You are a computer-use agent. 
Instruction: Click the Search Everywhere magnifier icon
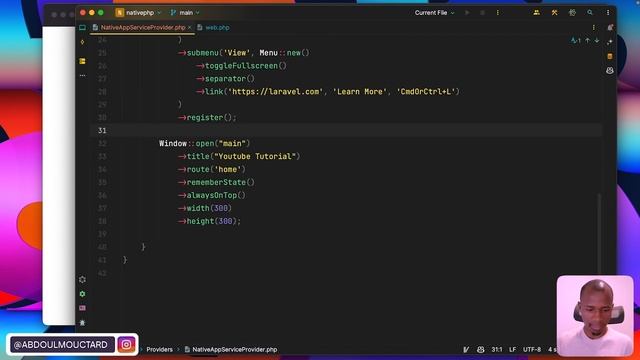[590, 13]
